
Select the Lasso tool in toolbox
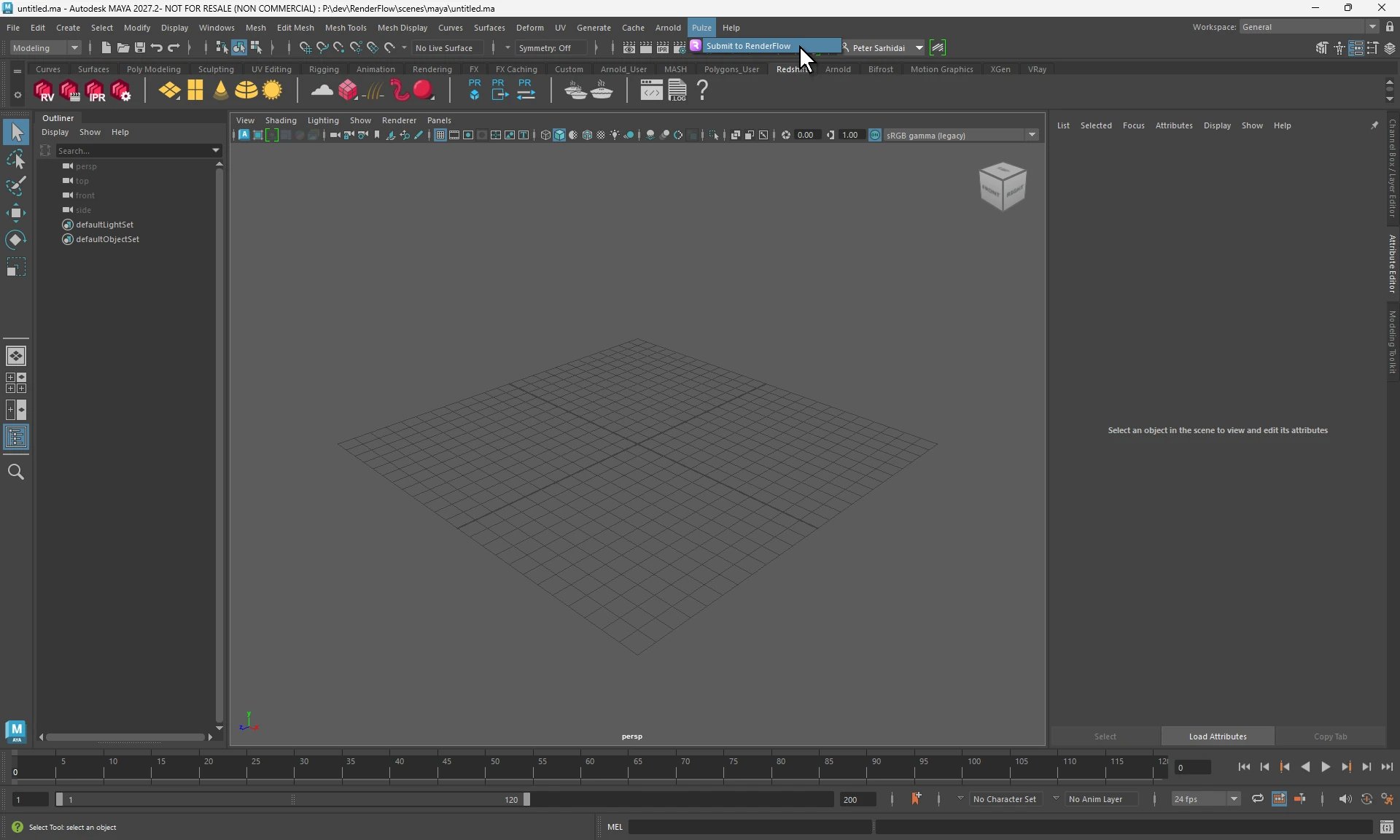pyautogui.click(x=15, y=160)
